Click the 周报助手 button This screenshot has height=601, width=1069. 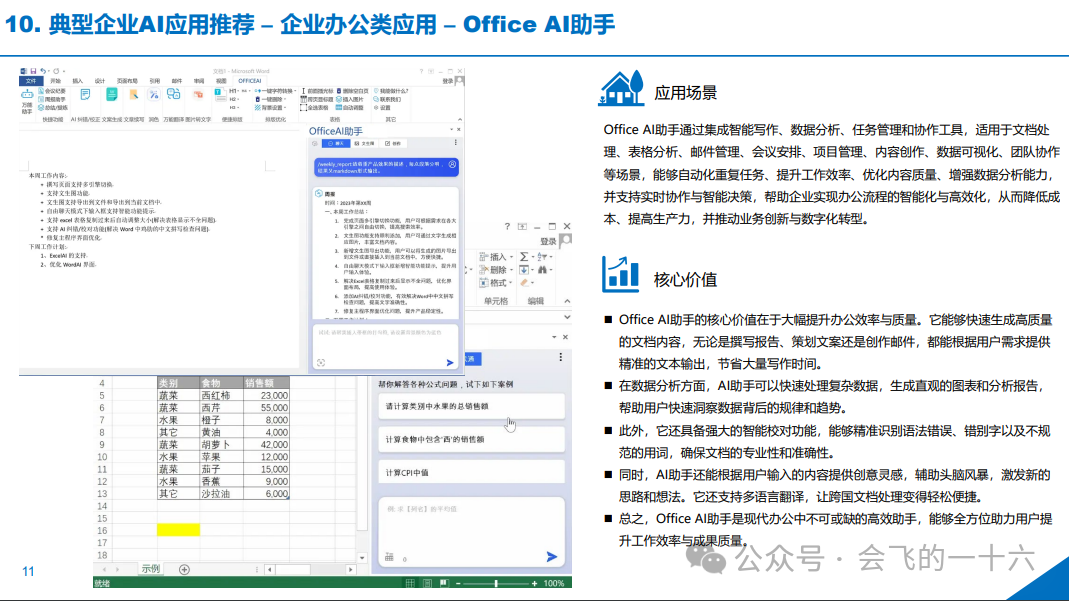52,99
